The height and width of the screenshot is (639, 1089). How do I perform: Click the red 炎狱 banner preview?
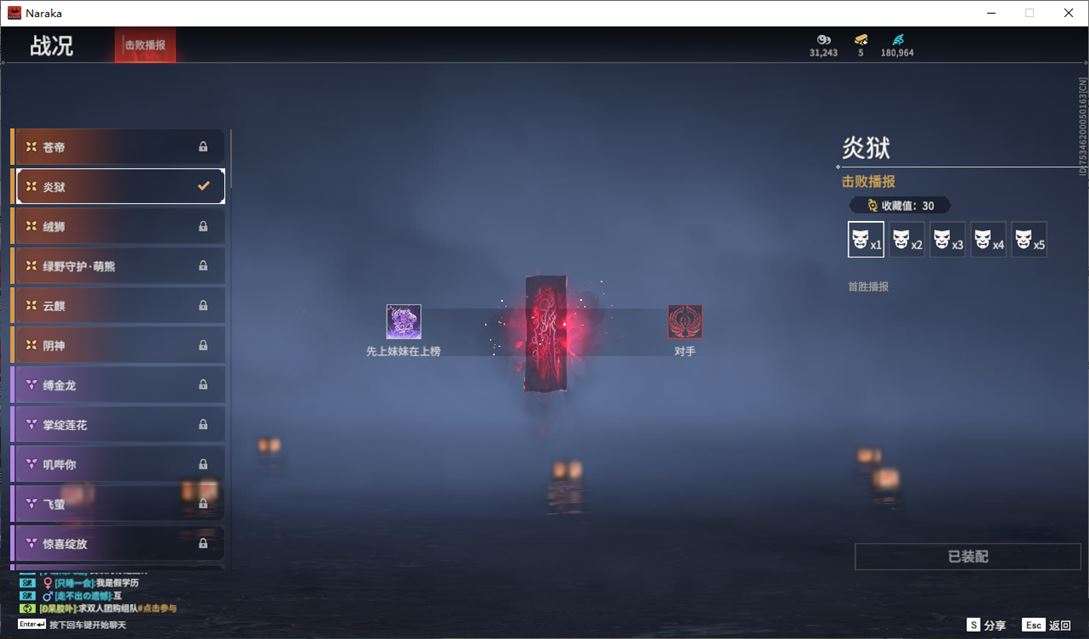click(x=546, y=333)
